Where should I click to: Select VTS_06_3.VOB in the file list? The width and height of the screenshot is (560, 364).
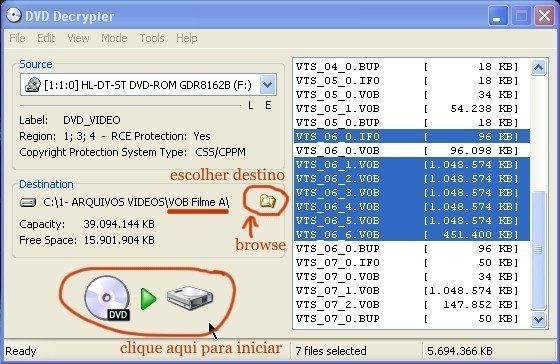tap(411, 193)
